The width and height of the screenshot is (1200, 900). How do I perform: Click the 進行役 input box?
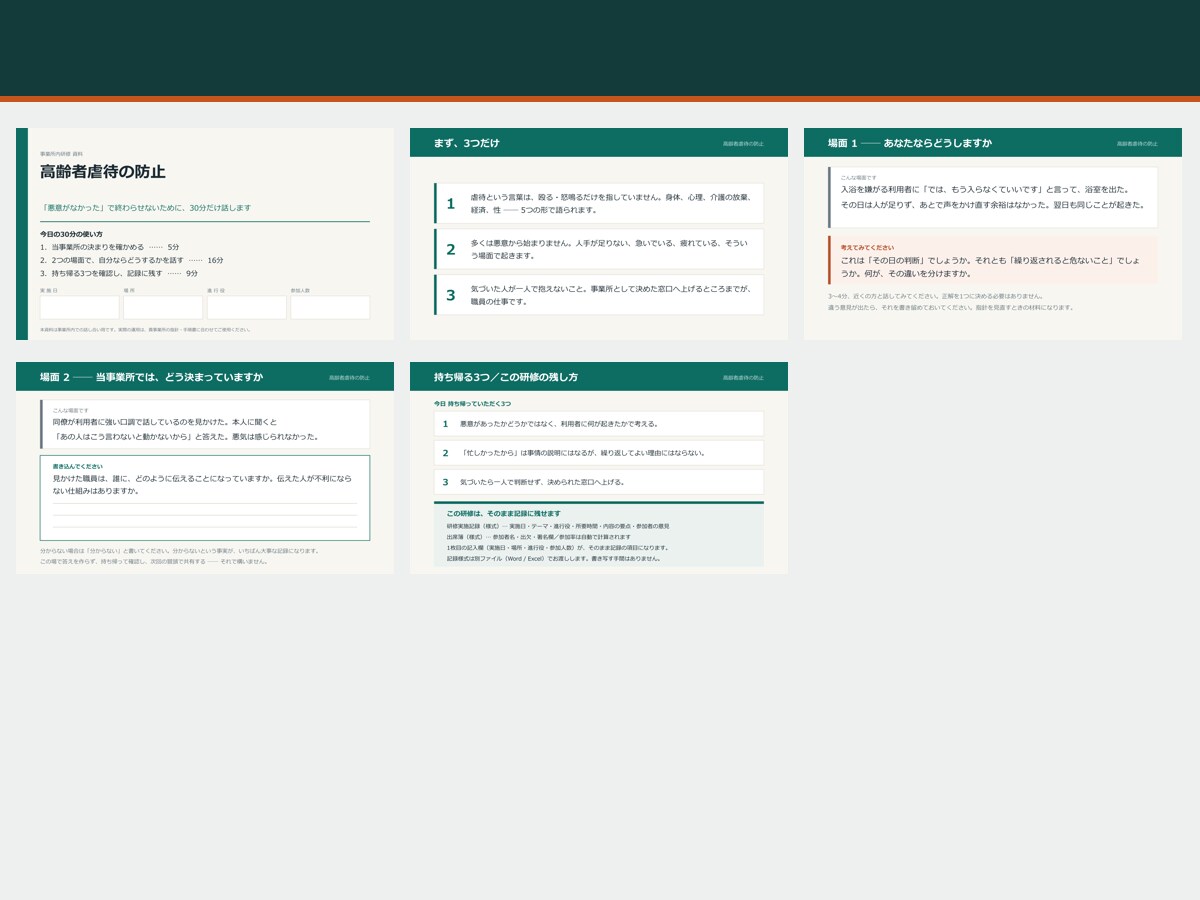point(247,307)
